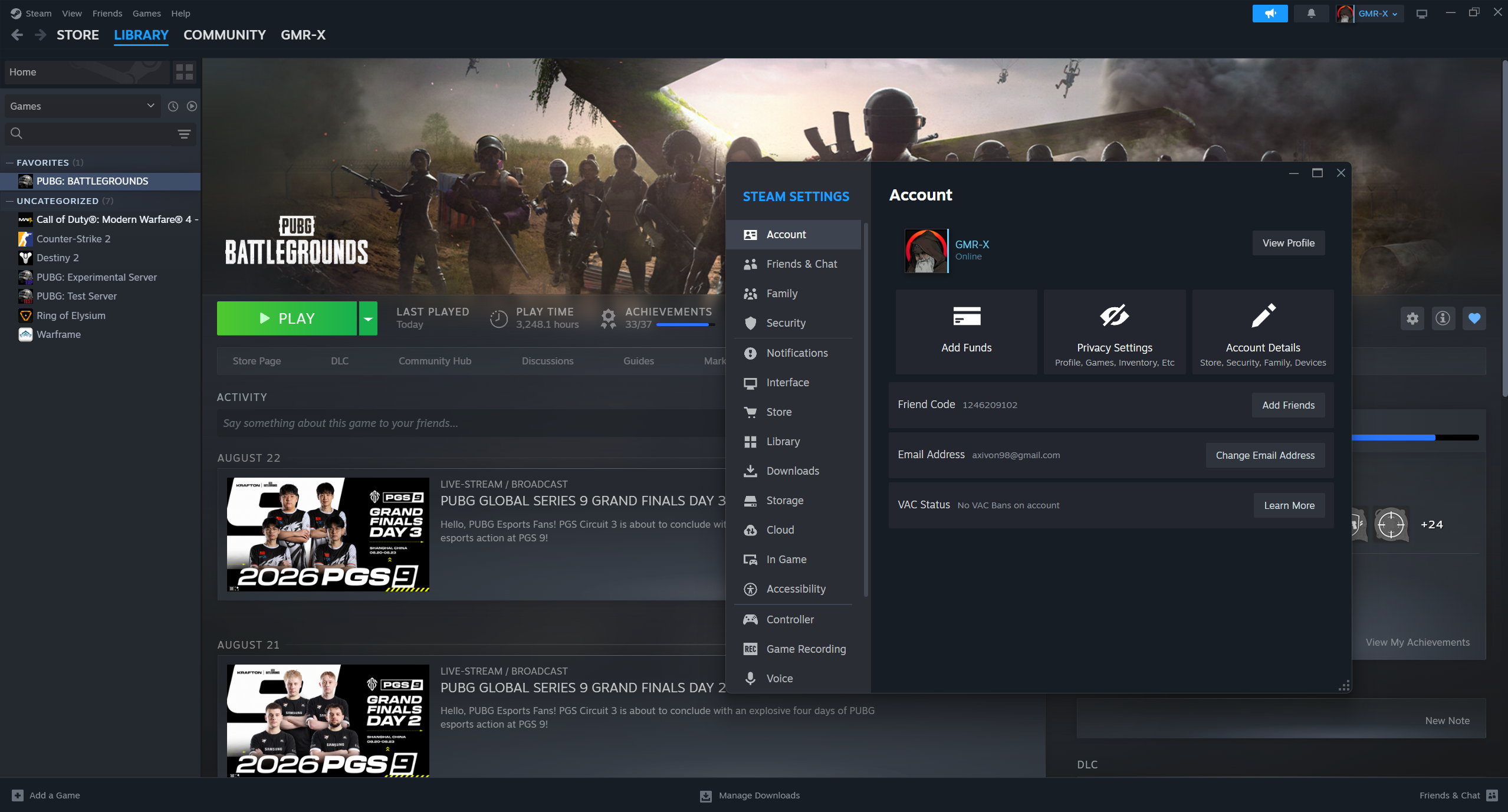Switch library to collections grid view
Image resolution: width=1508 pixels, height=812 pixels.
click(x=185, y=72)
